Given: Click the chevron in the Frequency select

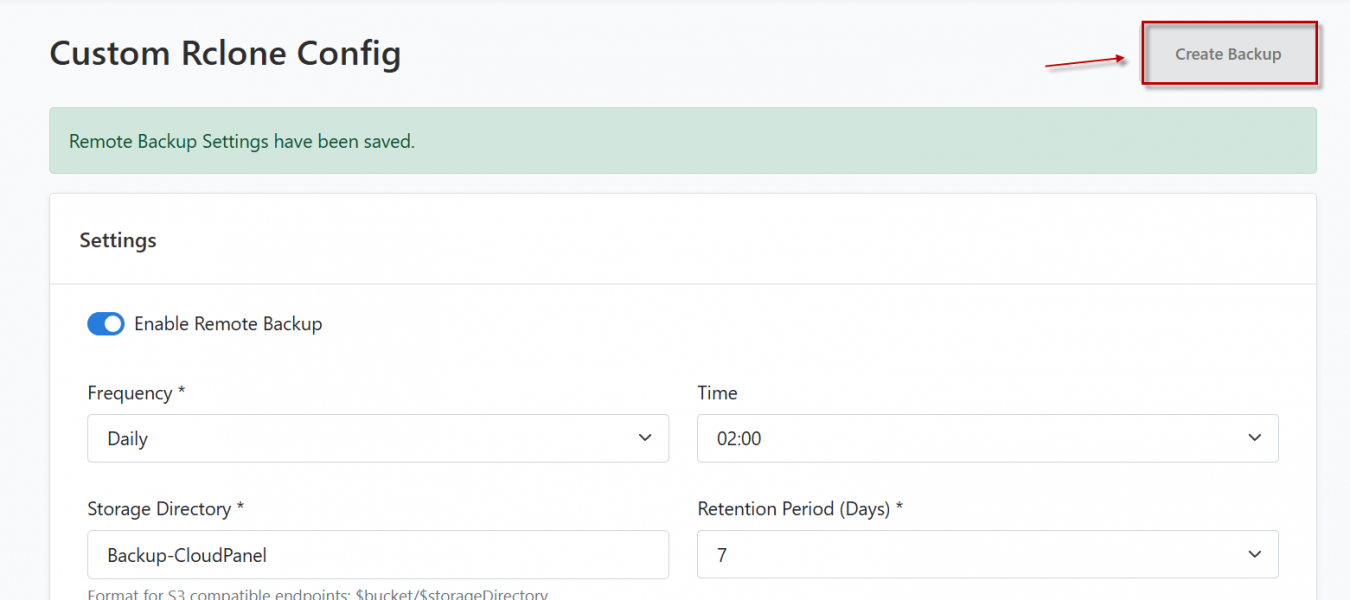Looking at the screenshot, I should point(645,438).
